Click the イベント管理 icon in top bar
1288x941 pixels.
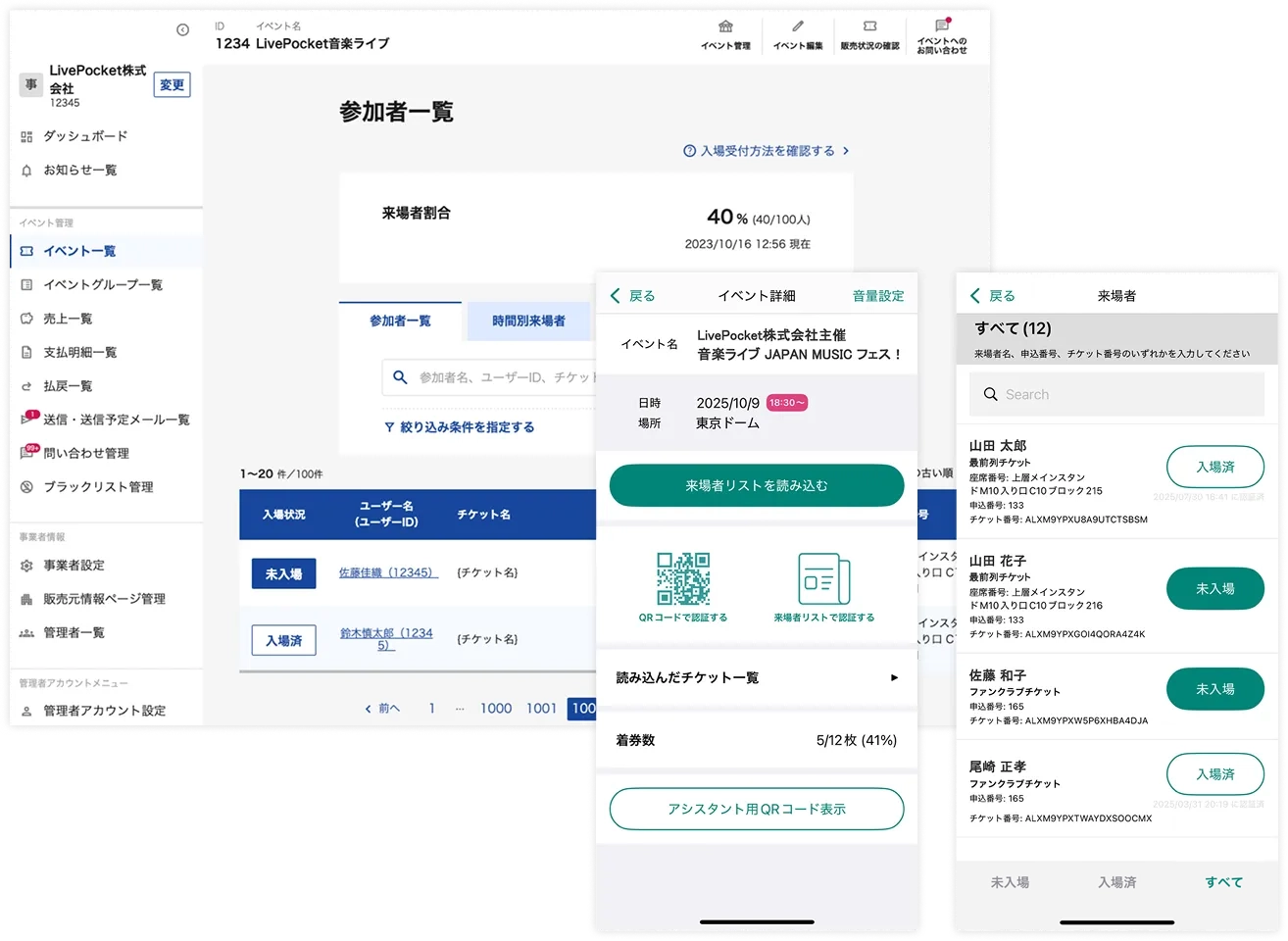(x=724, y=27)
